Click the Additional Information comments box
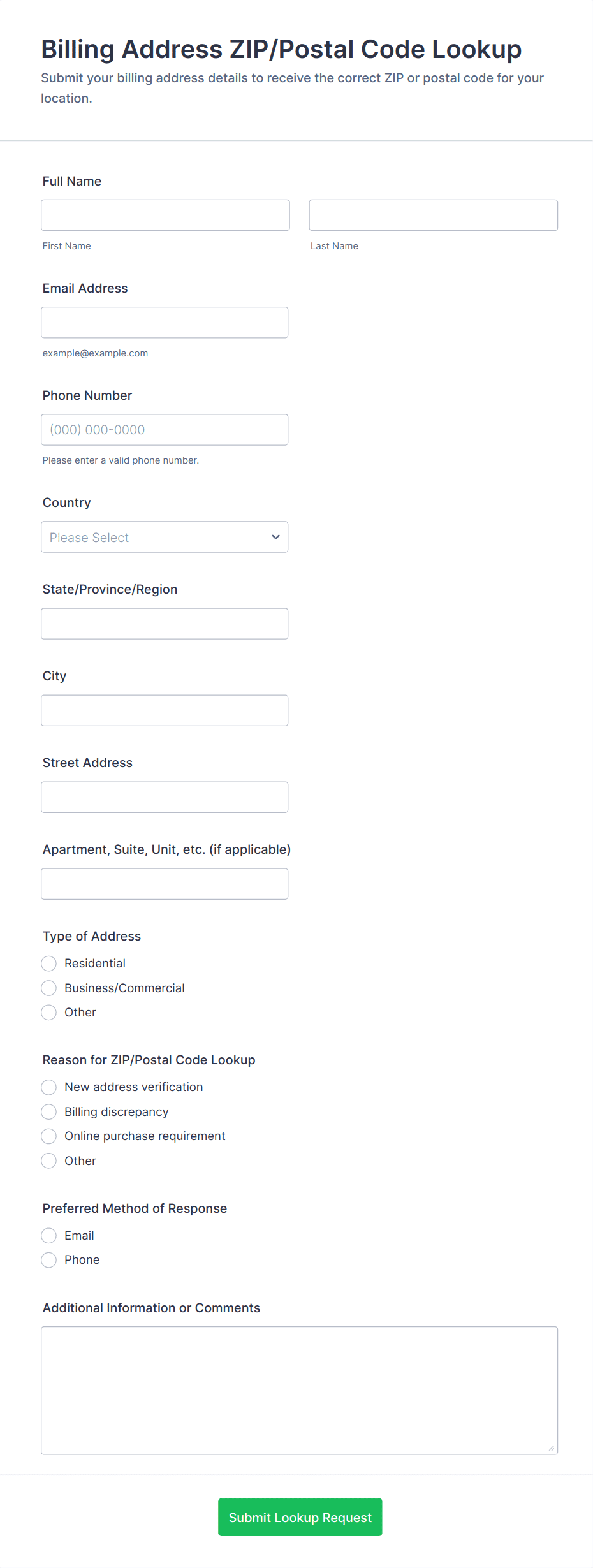 point(299,1389)
